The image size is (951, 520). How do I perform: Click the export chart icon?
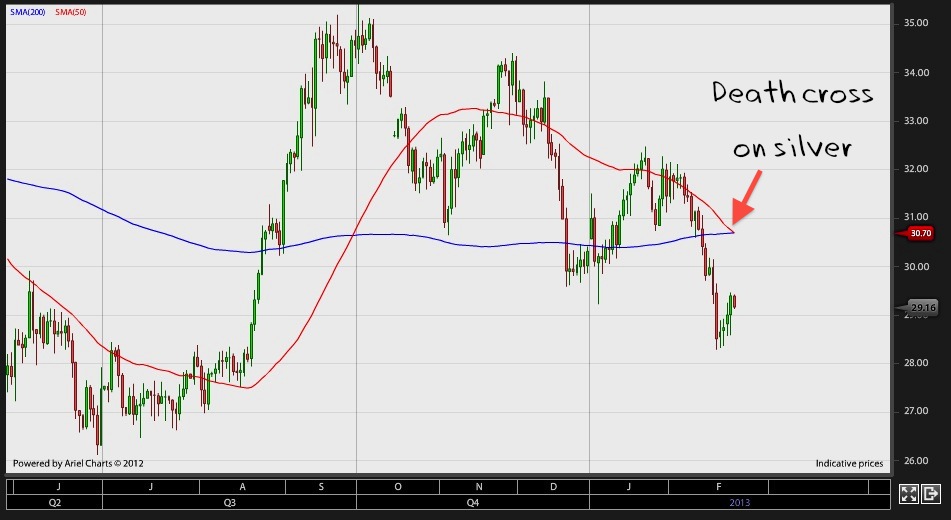(930, 493)
